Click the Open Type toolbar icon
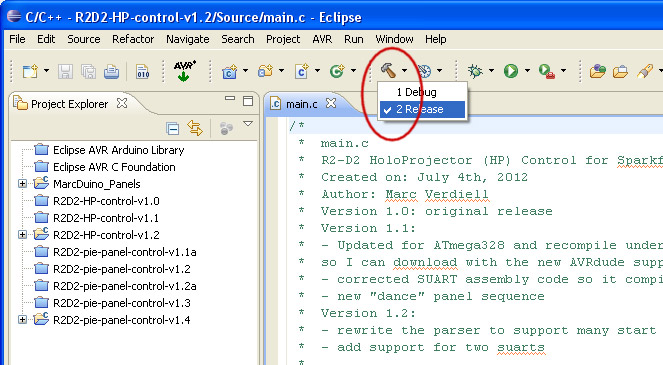Viewport: 663px width, 365px height. 598,71
